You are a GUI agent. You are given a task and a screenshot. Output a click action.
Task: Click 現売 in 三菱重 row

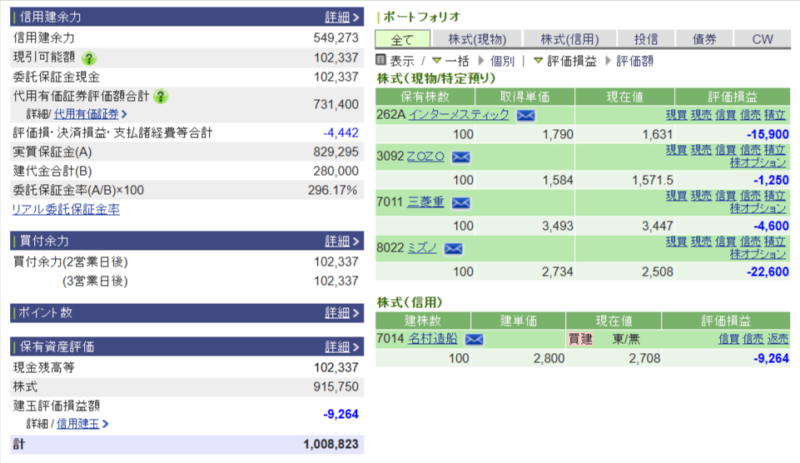click(x=701, y=196)
